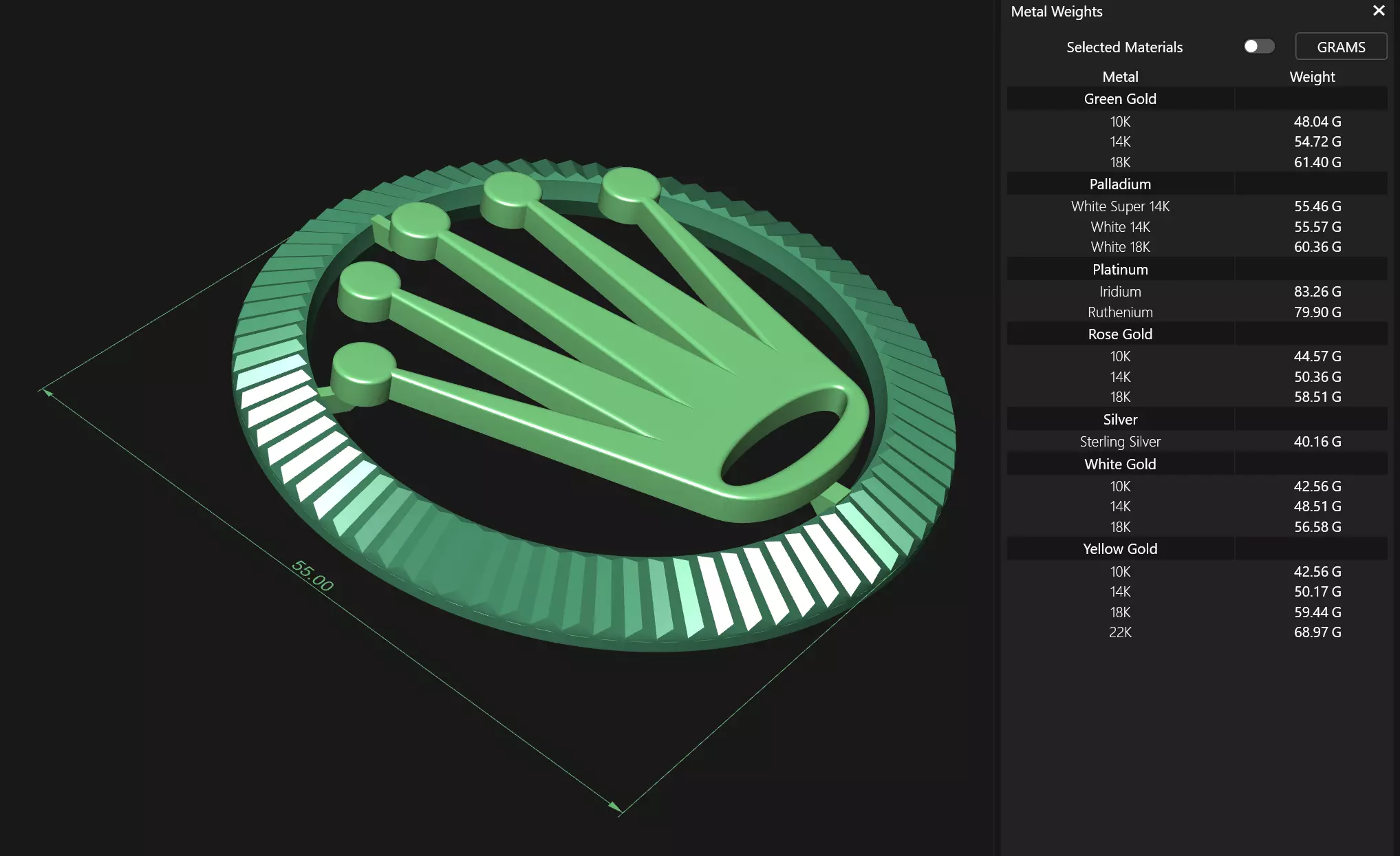Click the 79.90 G weight value

1317,312
